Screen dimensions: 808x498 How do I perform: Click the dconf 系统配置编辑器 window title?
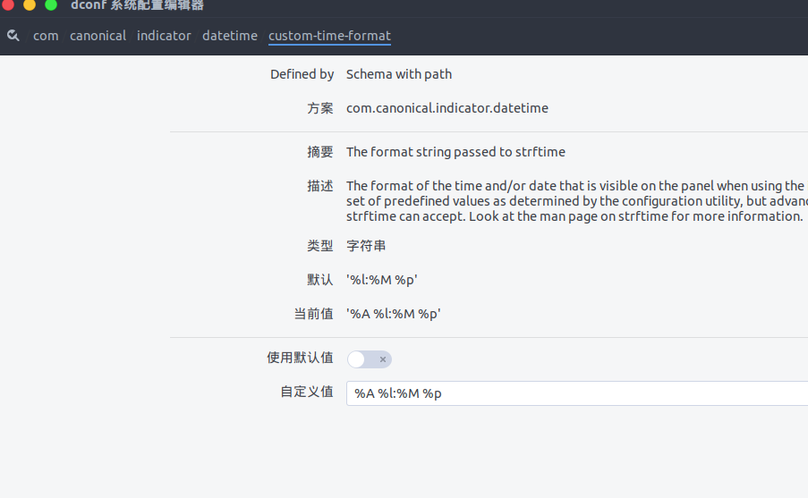137,6
